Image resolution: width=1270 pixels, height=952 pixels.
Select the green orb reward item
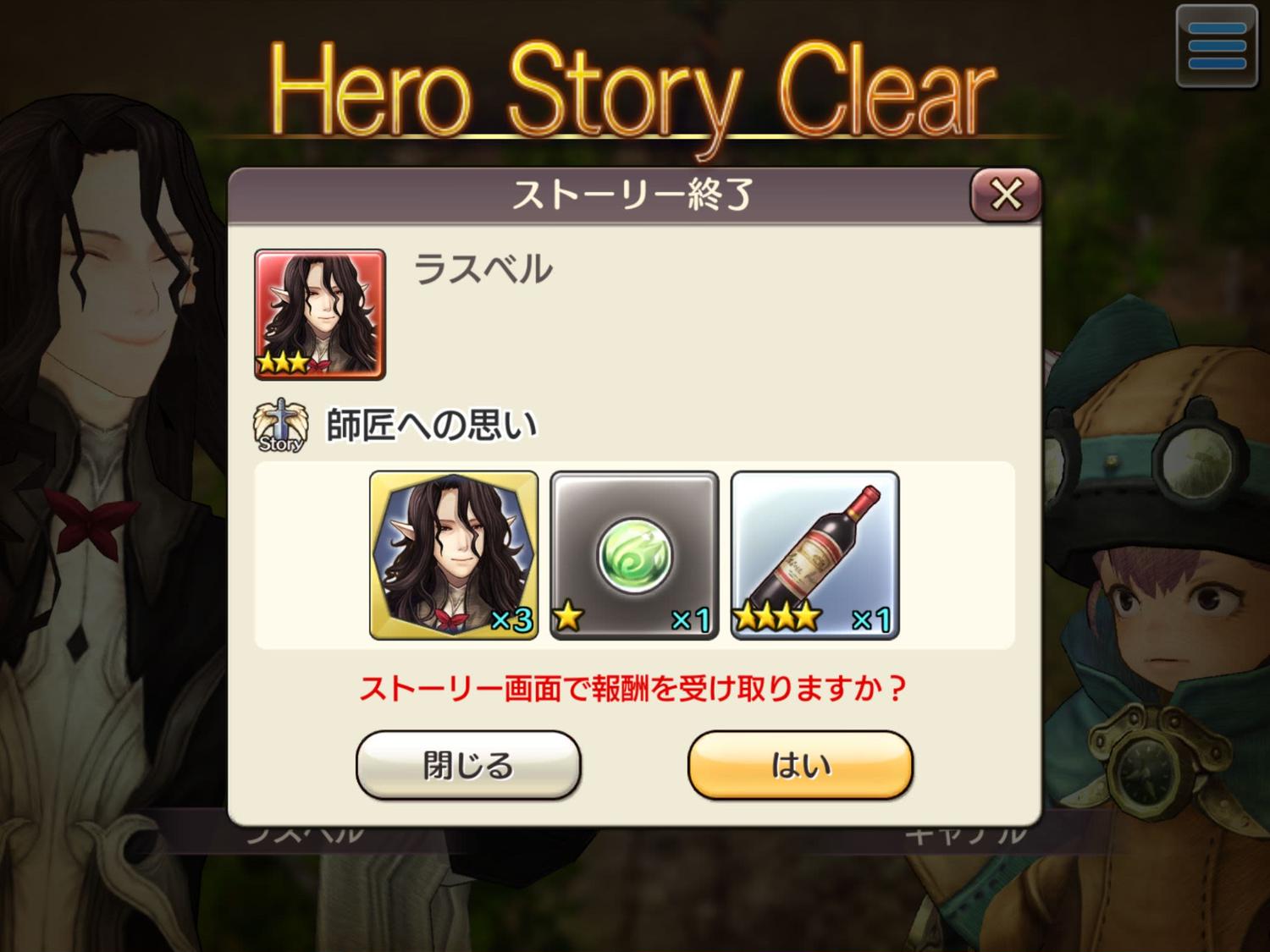click(x=634, y=555)
